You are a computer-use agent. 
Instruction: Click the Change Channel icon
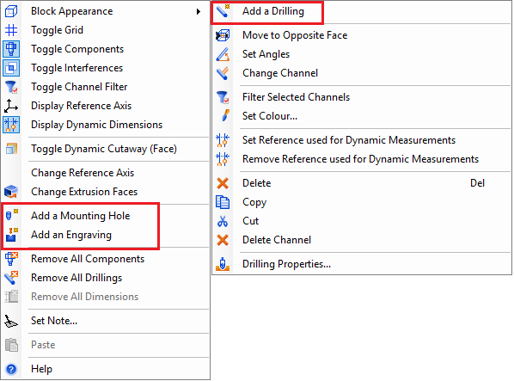click(223, 73)
